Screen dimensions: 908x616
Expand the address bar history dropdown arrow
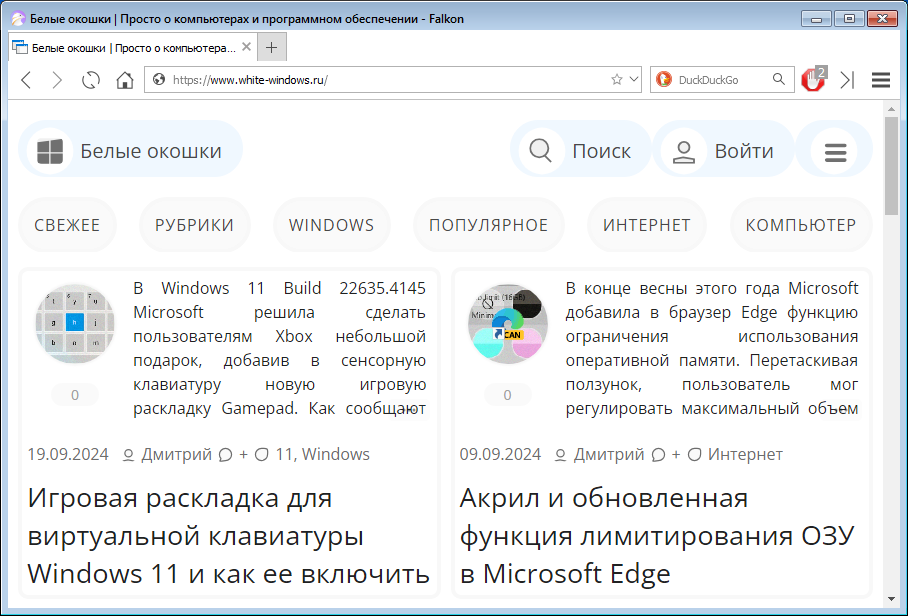tap(634, 79)
